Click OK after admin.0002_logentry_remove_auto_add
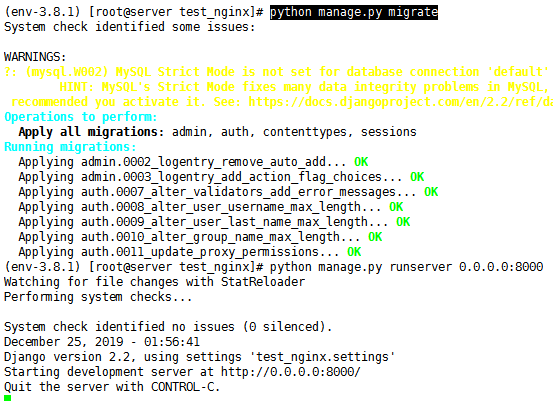553x401 pixels. tap(361, 162)
